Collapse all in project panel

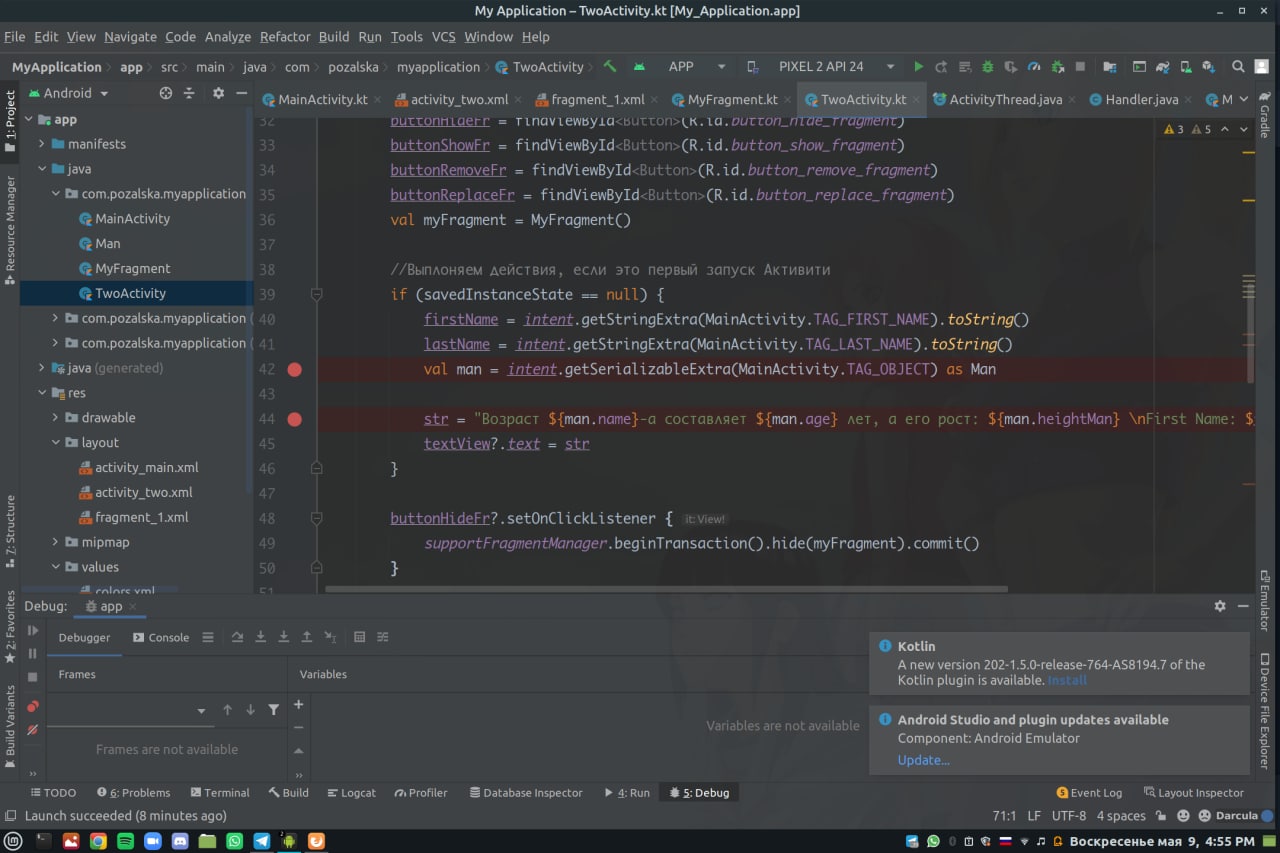click(190, 93)
